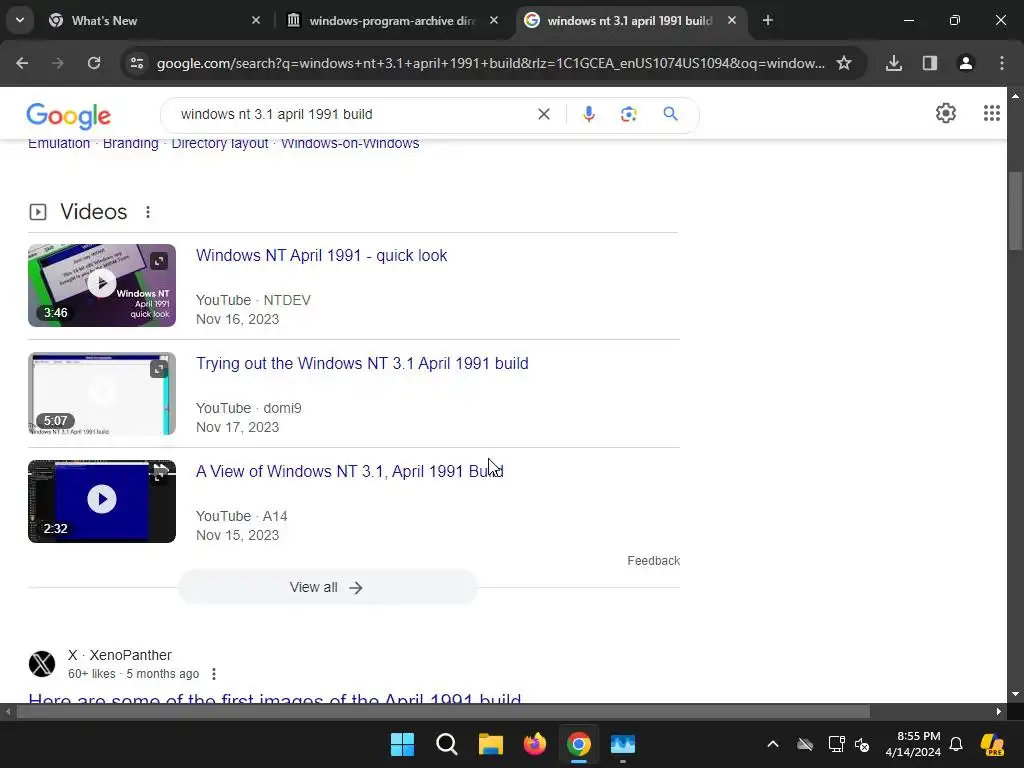View site information icon in address bar

(137, 63)
